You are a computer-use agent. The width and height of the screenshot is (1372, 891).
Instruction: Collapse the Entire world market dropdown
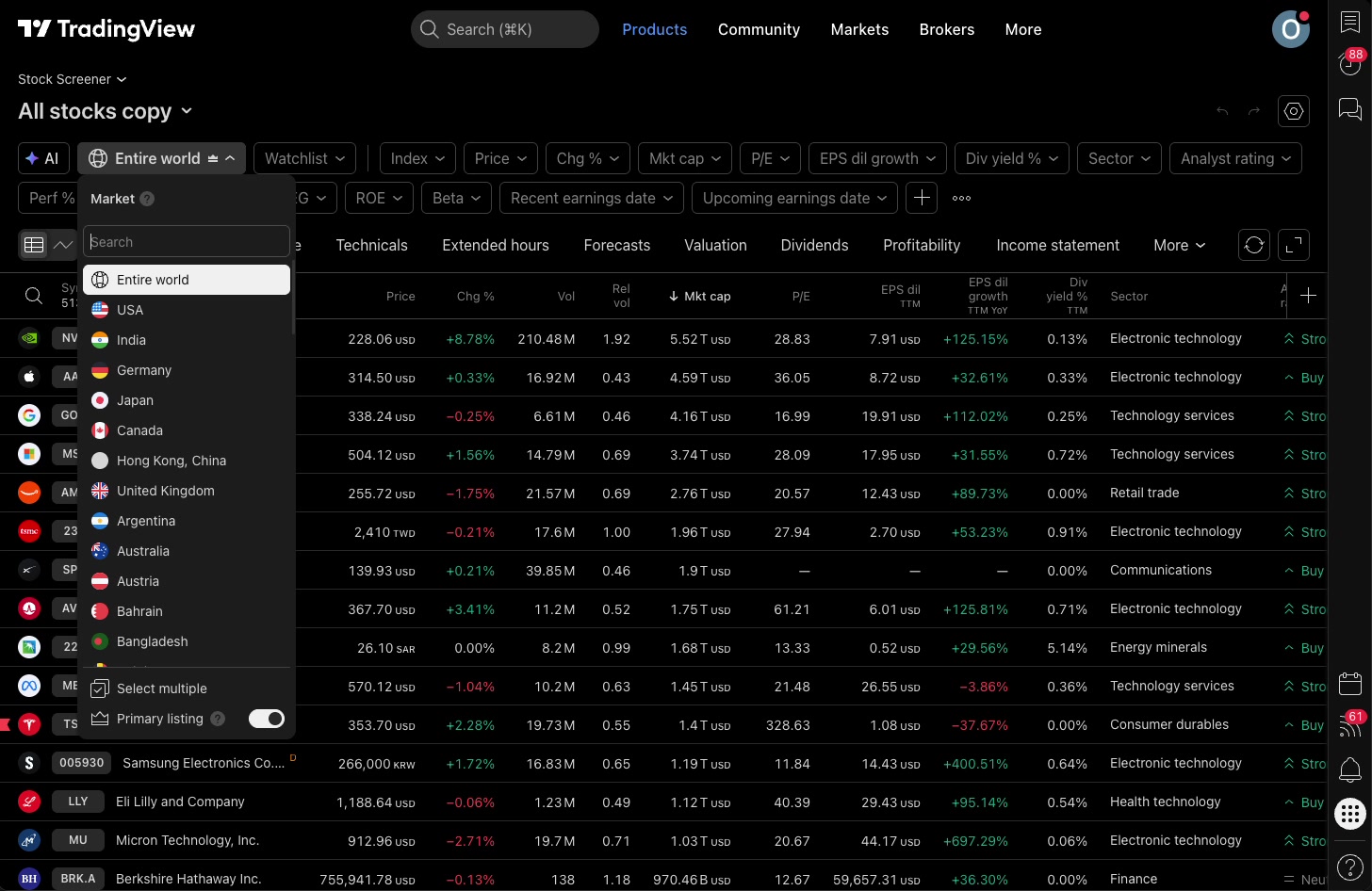162,158
